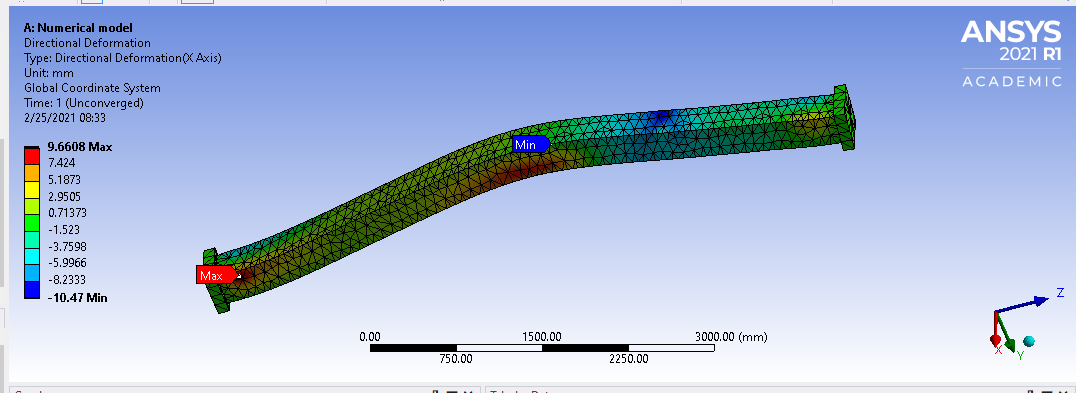Select the 9.6608 Max legend value
1076x393 pixels.
(x=78, y=147)
